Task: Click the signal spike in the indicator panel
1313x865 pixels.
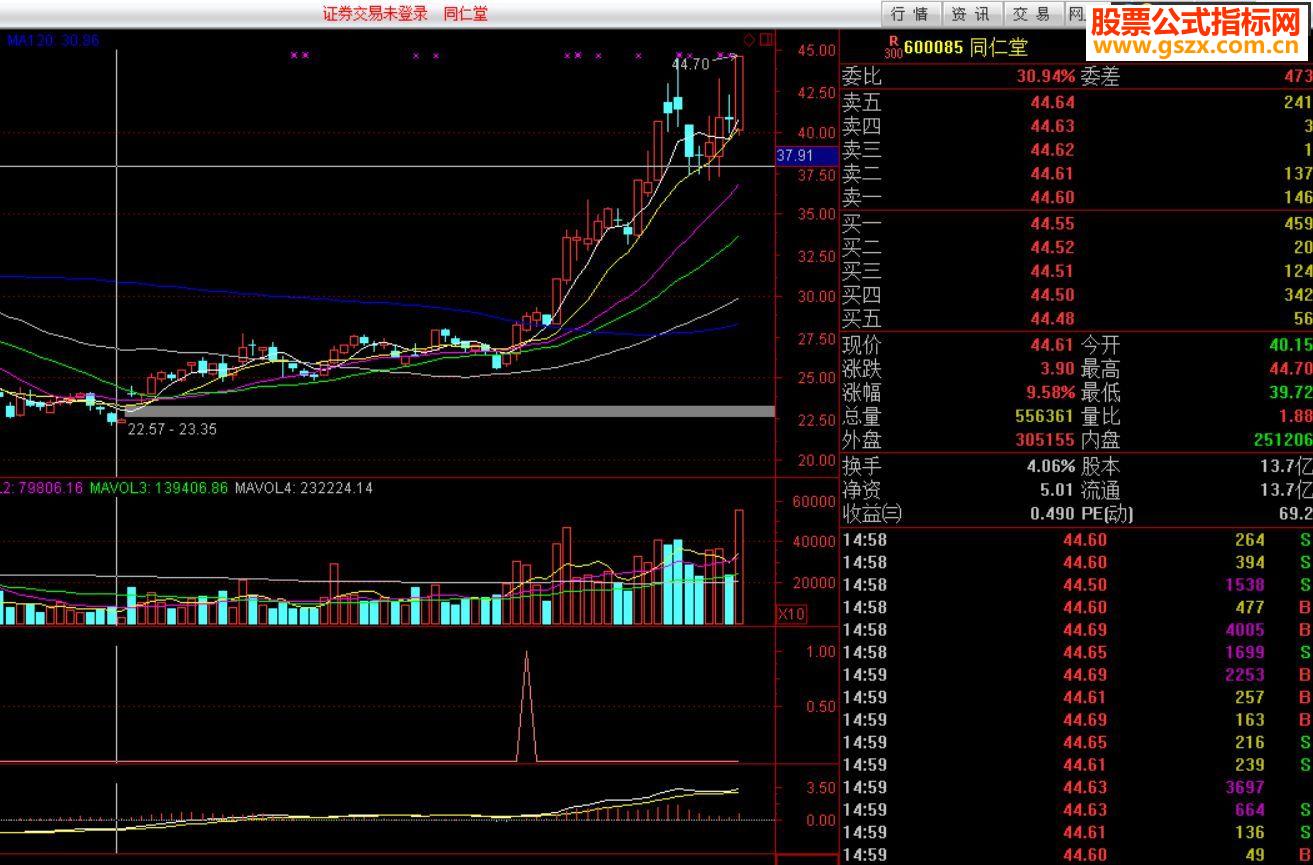Action: [527, 706]
